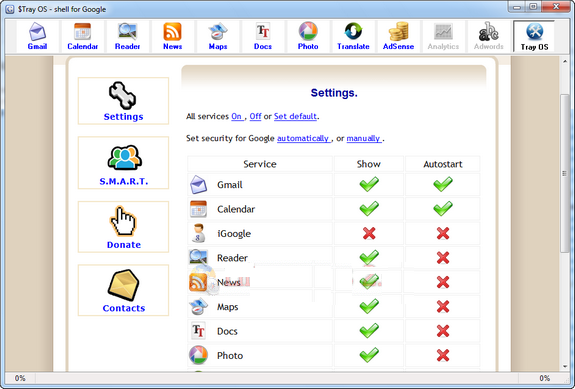This screenshot has width=575, height=389.
Task: Select the grayed Analytics toolbar icon
Action: point(443,36)
